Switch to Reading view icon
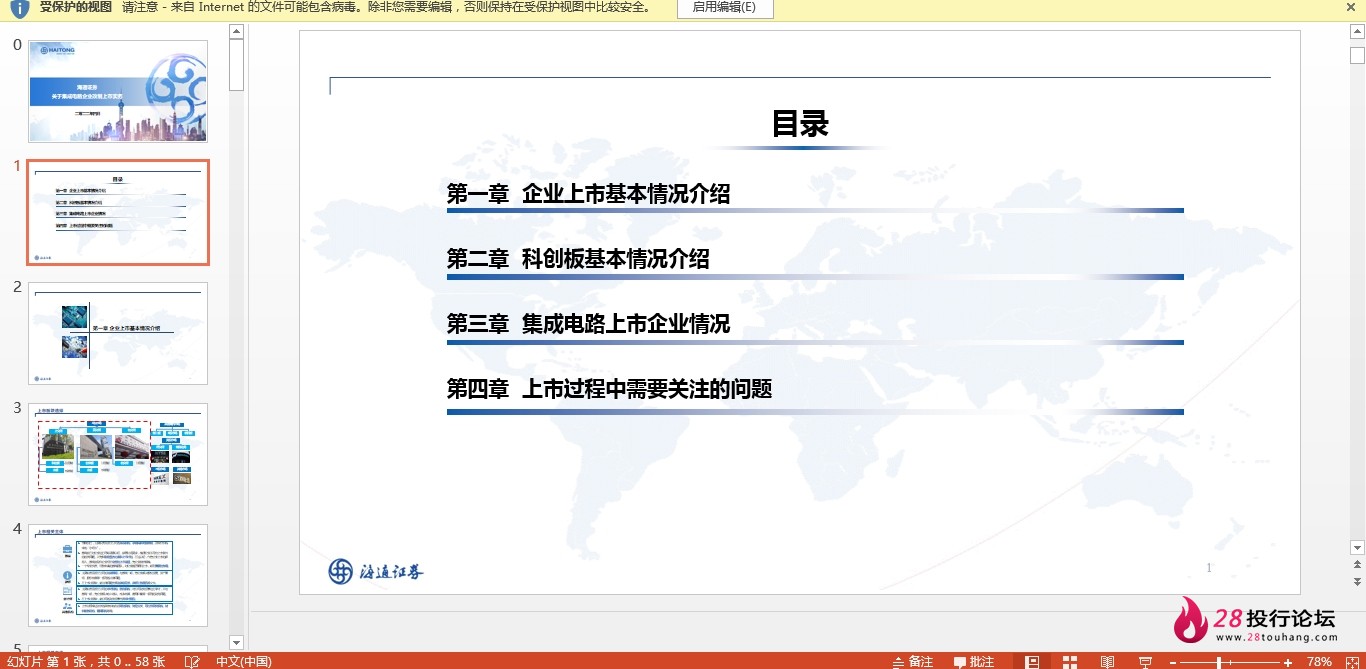This screenshot has height=669, width=1366. (1107, 661)
